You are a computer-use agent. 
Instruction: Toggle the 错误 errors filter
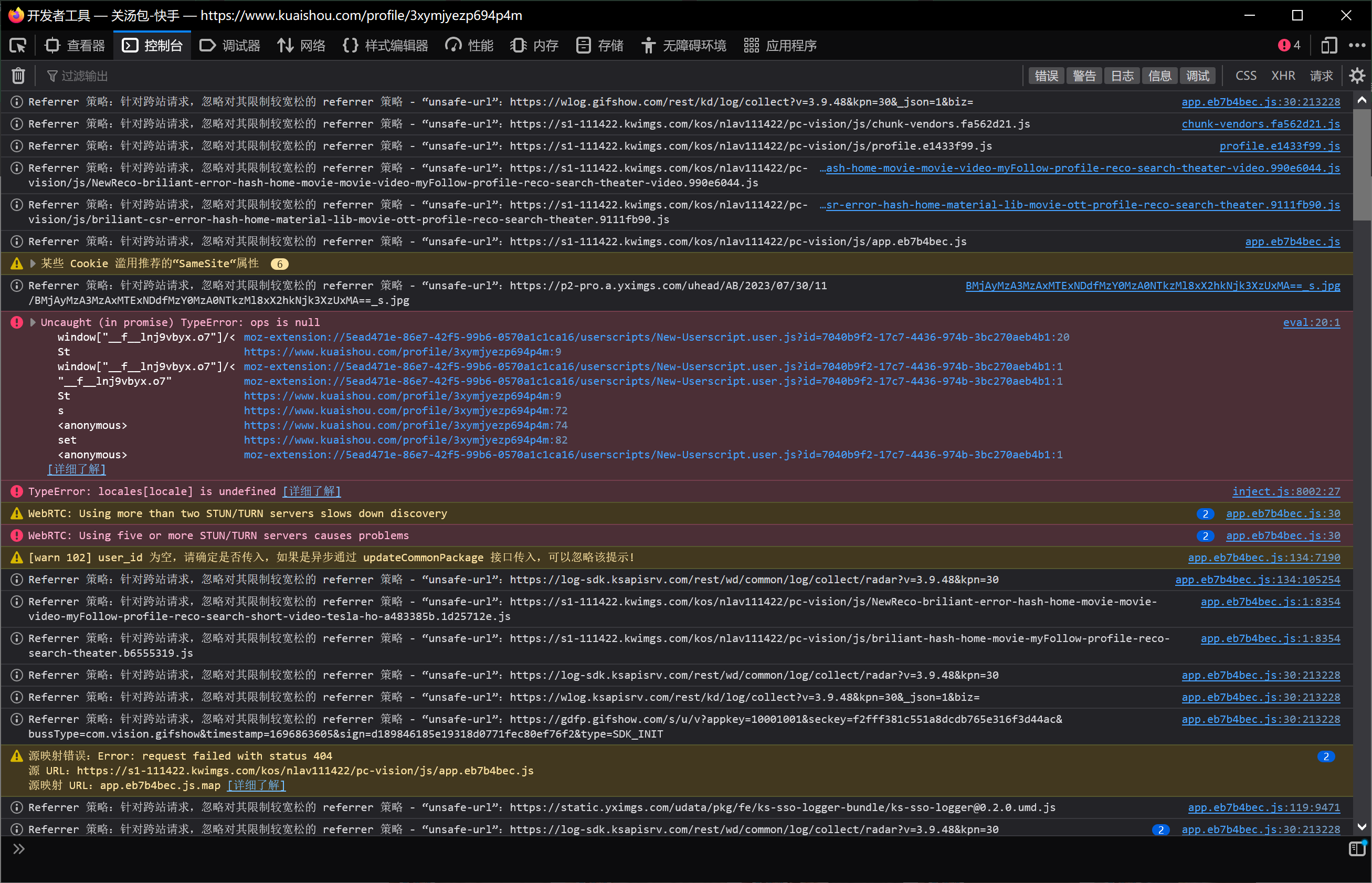pyautogui.click(x=1047, y=76)
